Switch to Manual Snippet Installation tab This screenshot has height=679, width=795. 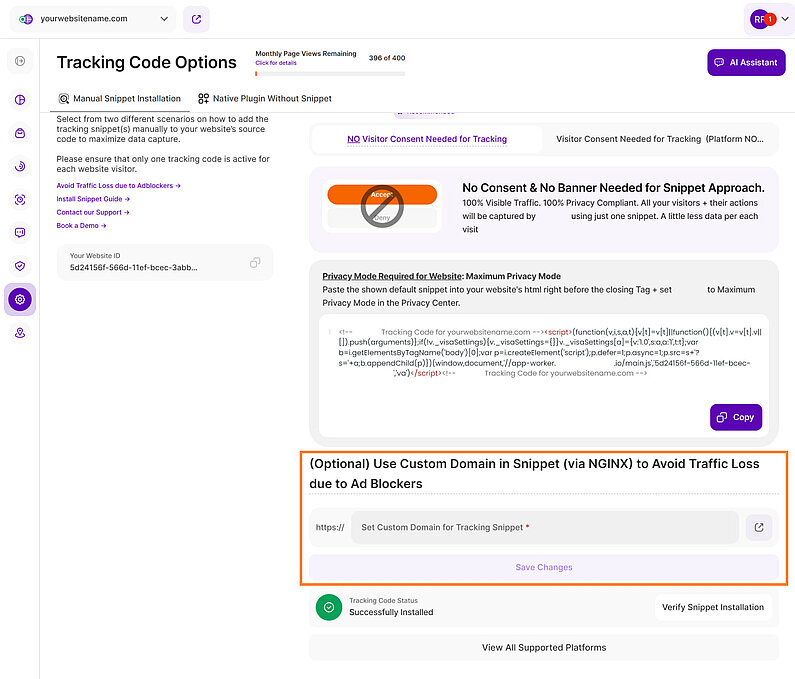coord(120,99)
